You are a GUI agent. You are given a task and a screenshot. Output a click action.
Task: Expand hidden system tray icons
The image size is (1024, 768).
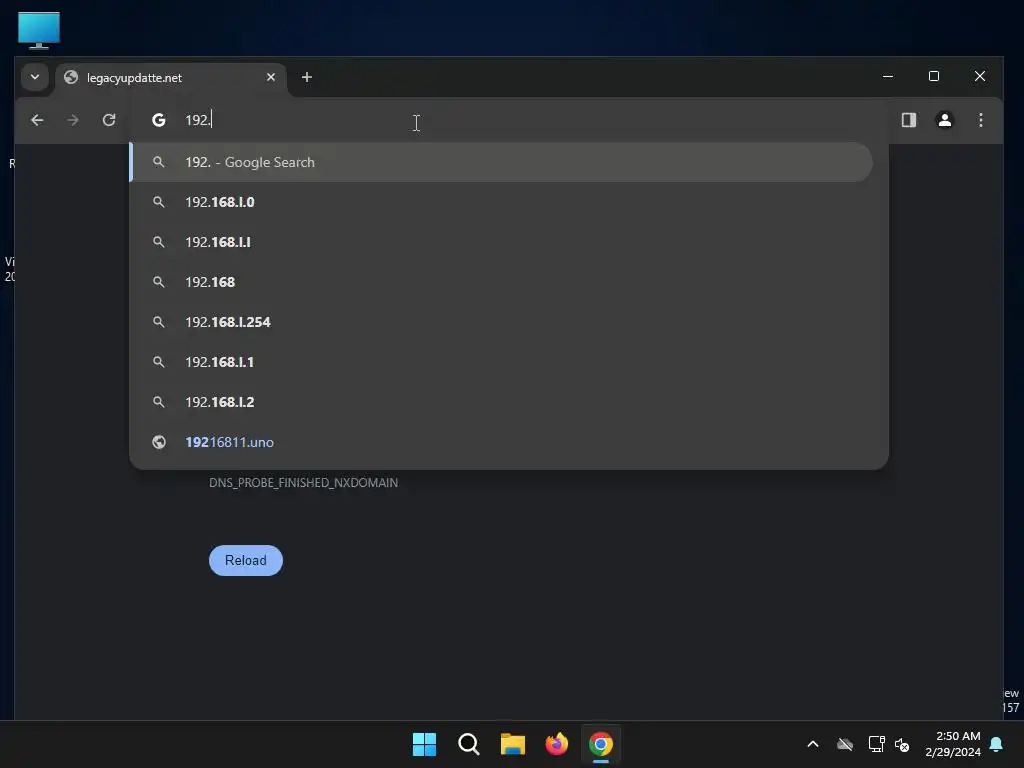click(x=813, y=744)
